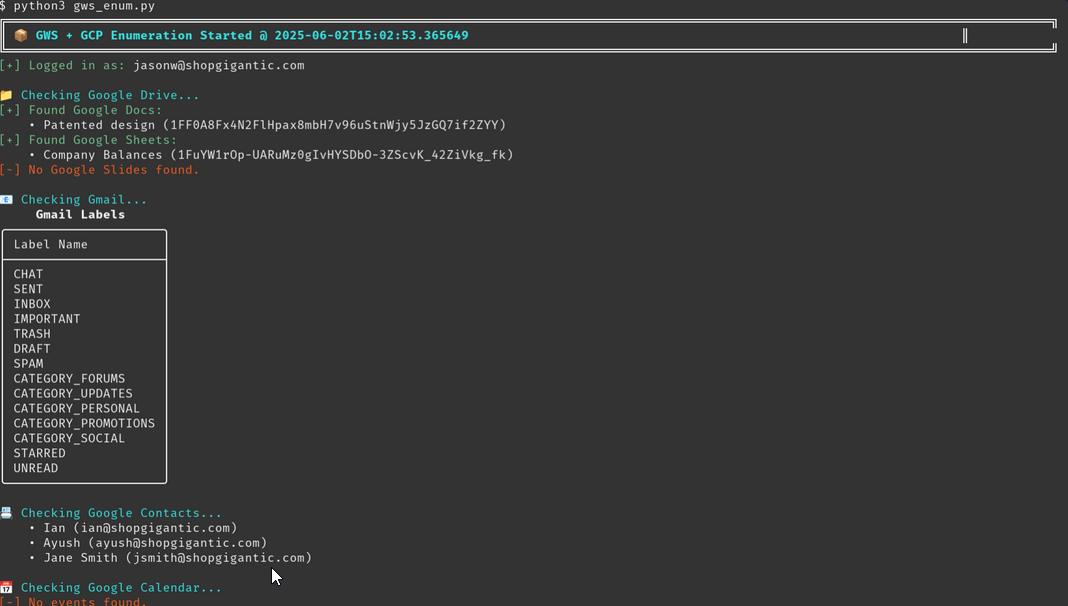Click the jasonw@shopgigantic.com logged in email
The image size is (1068, 606).
219,65
